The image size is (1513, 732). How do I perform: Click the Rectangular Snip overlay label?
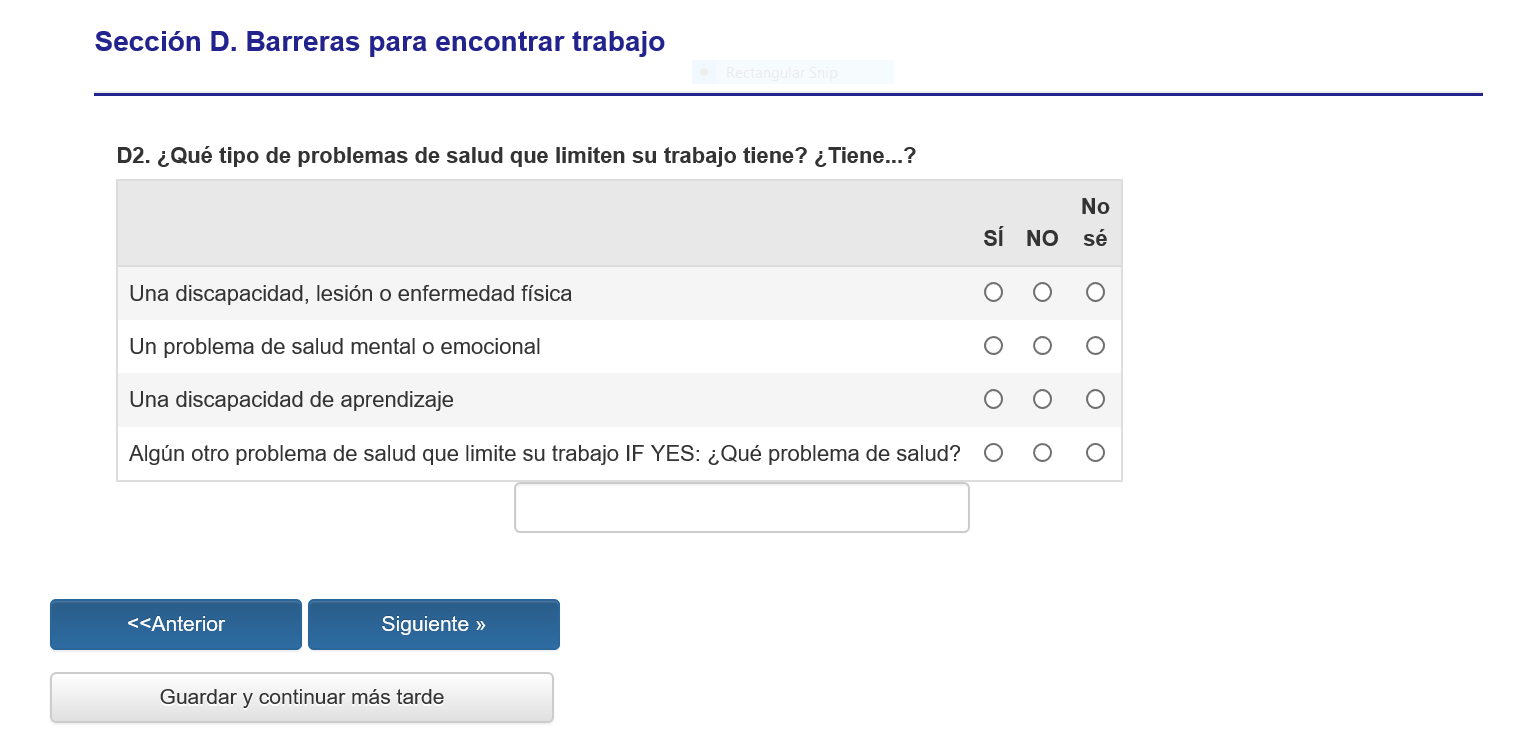(781, 73)
